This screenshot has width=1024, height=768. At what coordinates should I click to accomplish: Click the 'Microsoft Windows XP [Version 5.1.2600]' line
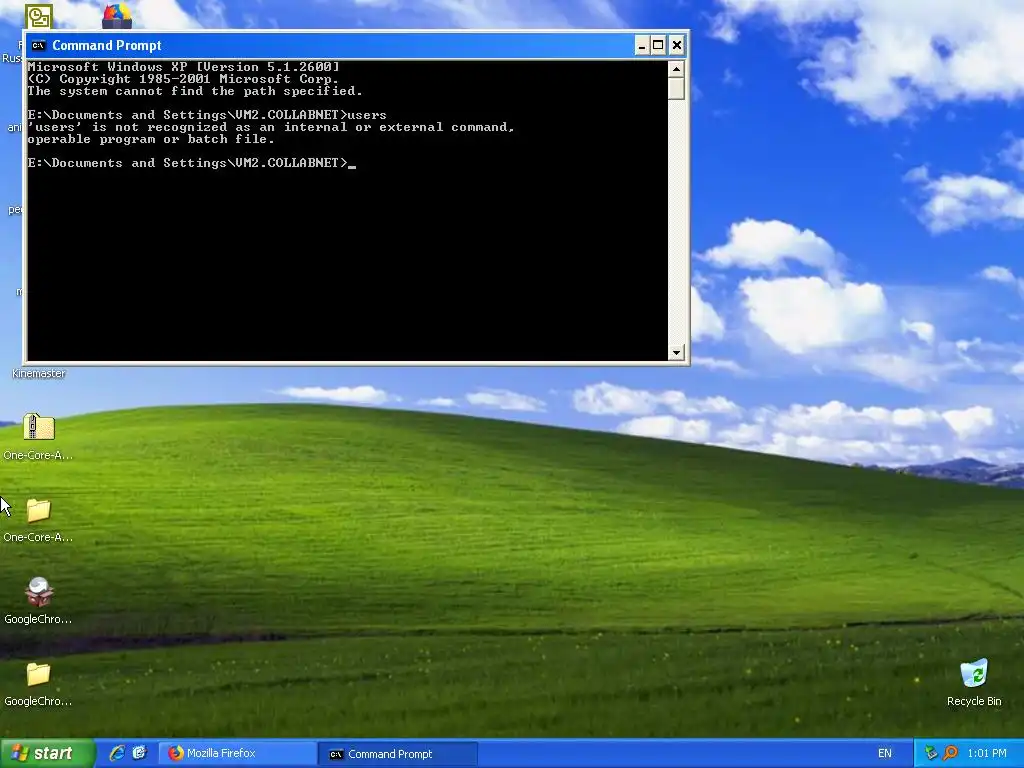tap(184, 67)
